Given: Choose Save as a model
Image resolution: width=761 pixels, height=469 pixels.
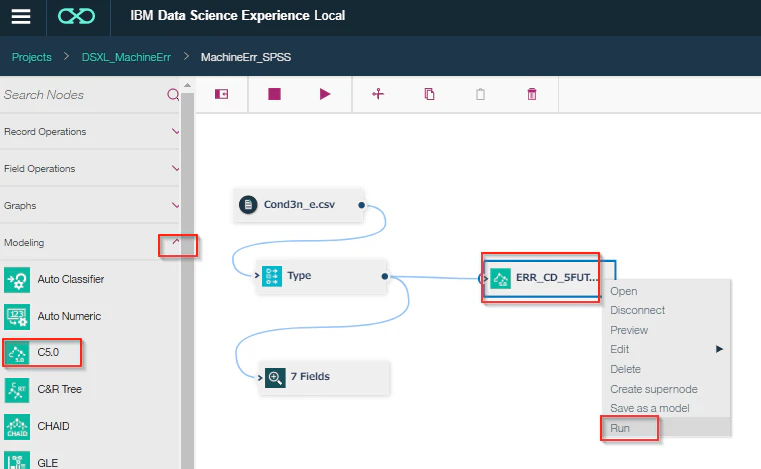Looking at the screenshot, I should click(650, 408).
